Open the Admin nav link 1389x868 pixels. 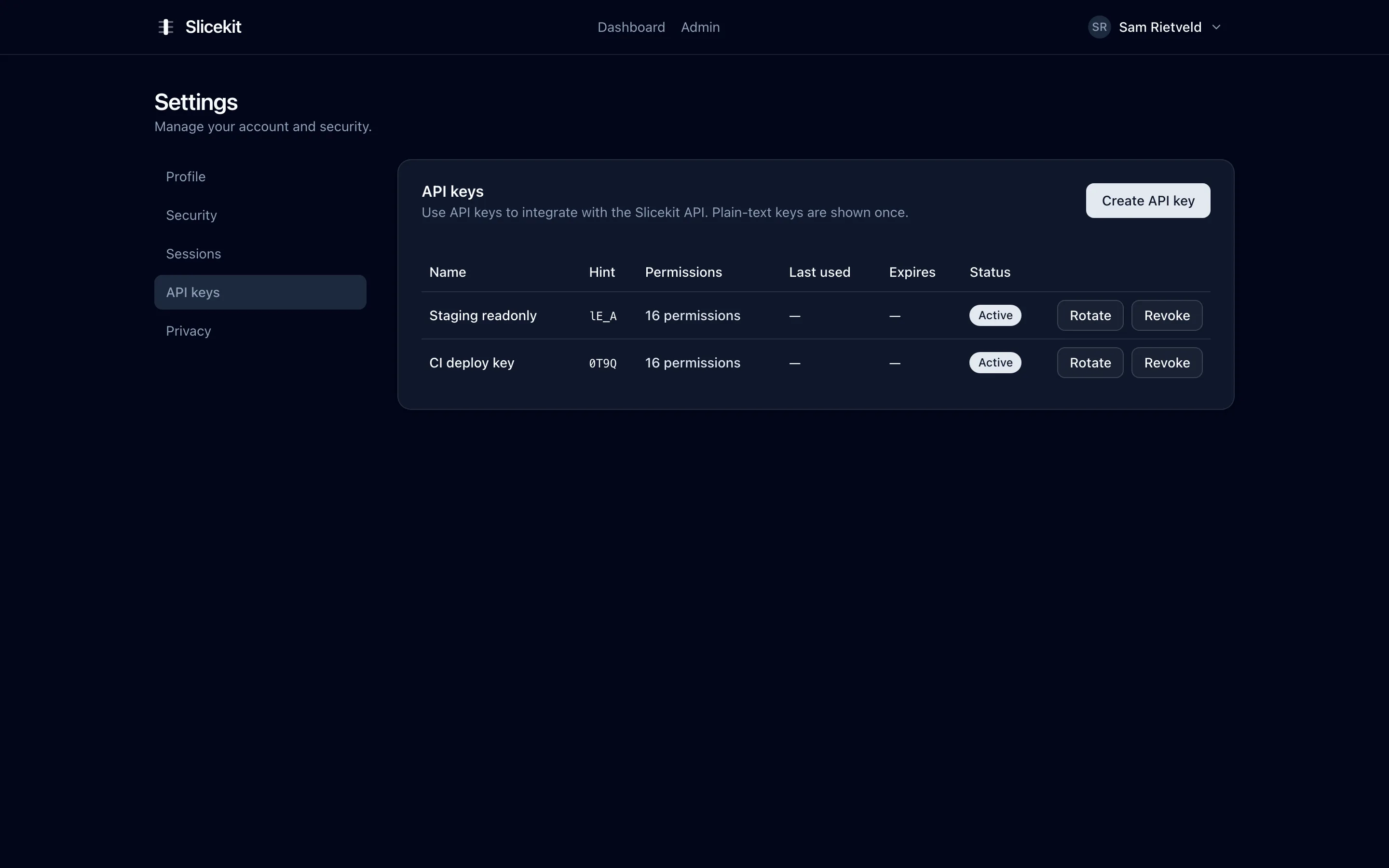[x=700, y=27]
